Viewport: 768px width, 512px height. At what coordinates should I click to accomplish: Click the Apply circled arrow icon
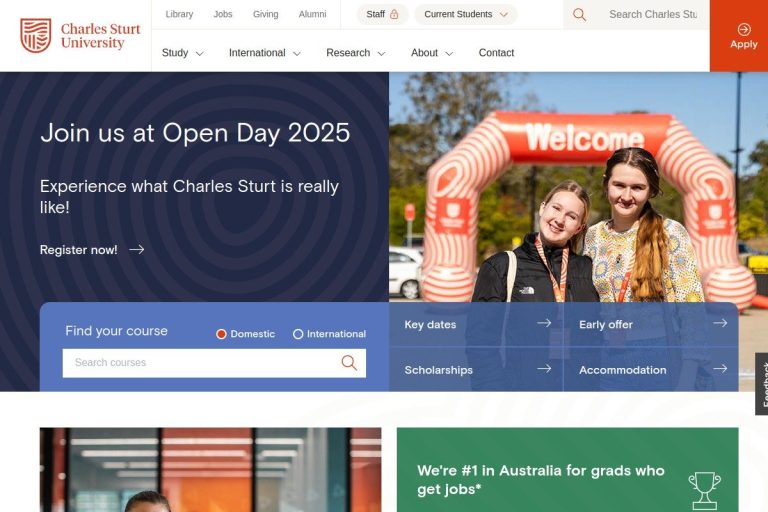(744, 29)
